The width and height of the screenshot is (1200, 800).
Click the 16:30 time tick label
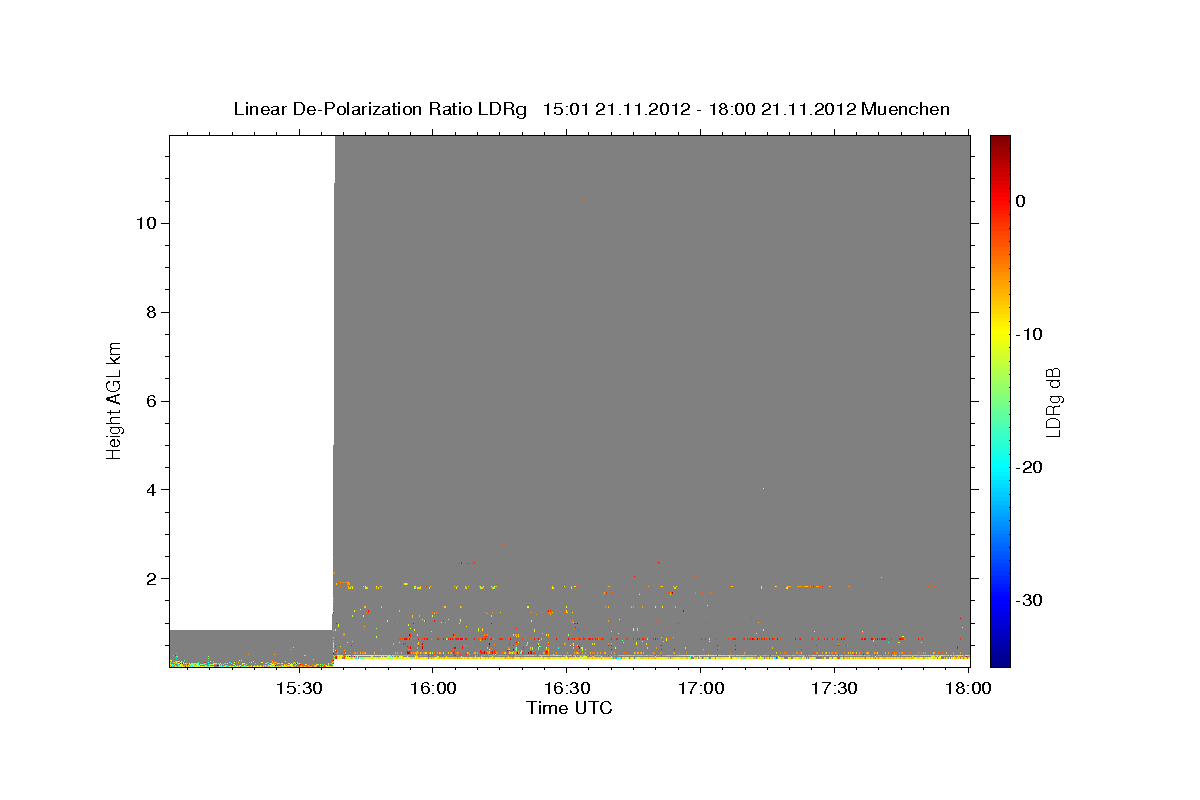567,689
